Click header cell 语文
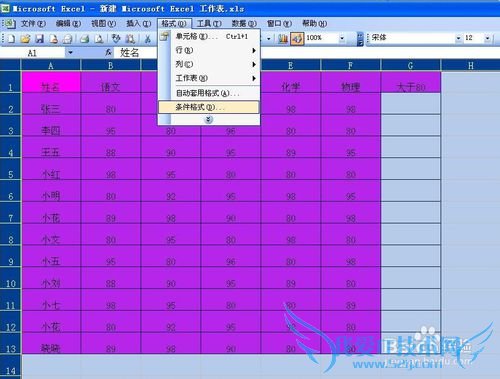This screenshot has height=379, width=500. point(111,82)
